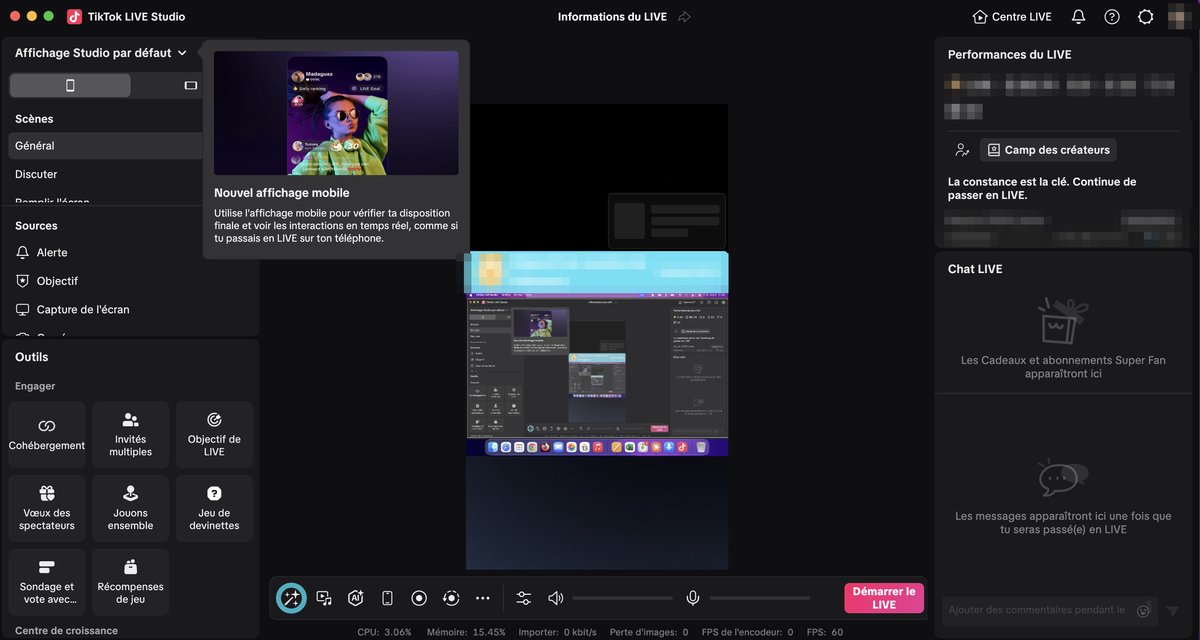
Task: Open the notifications bell
Action: (x=1078, y=17)
